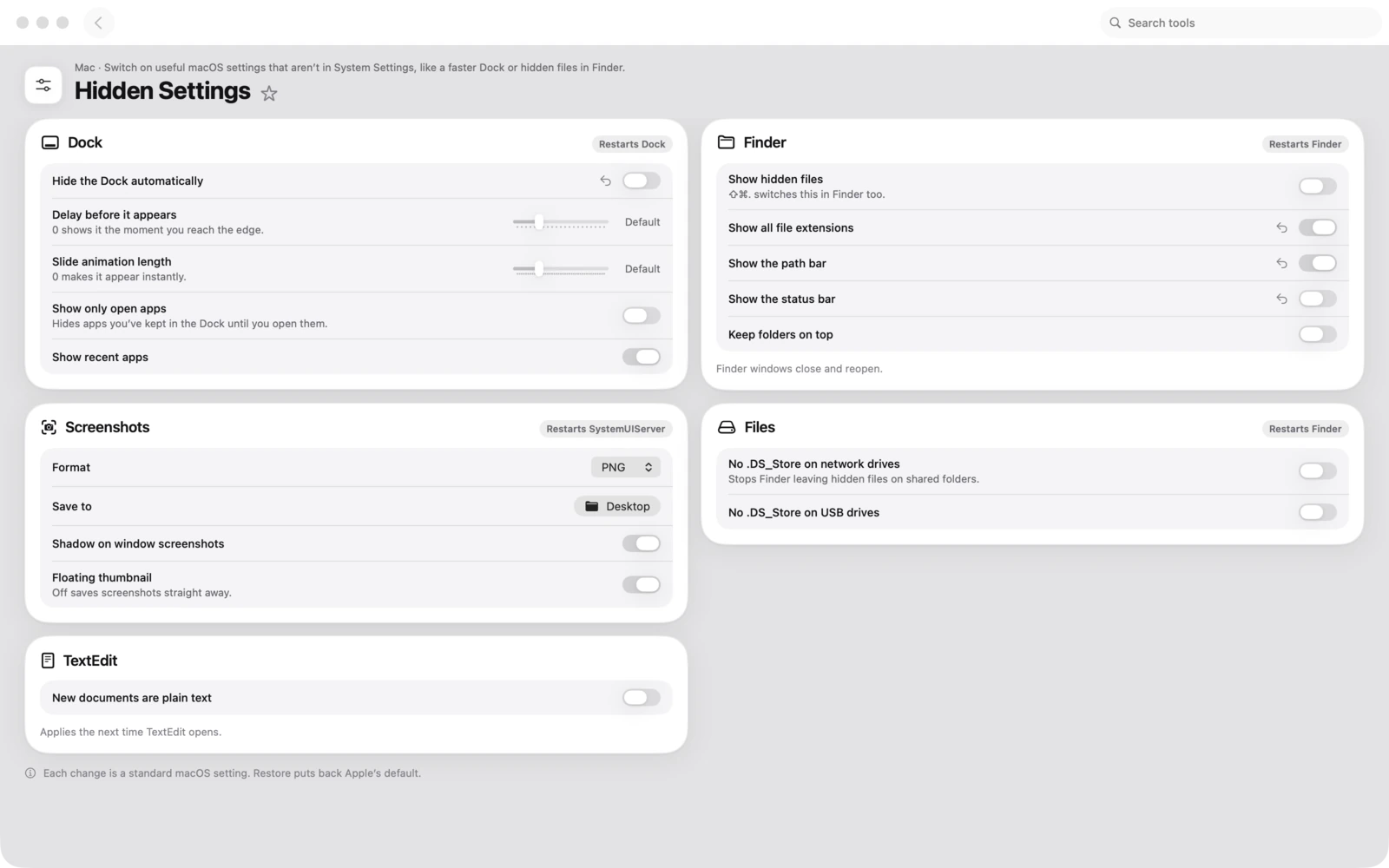Adjust the Delay before it appears slider
The height and width of the screenshot is (868, 1389).
tap(560, 222)
